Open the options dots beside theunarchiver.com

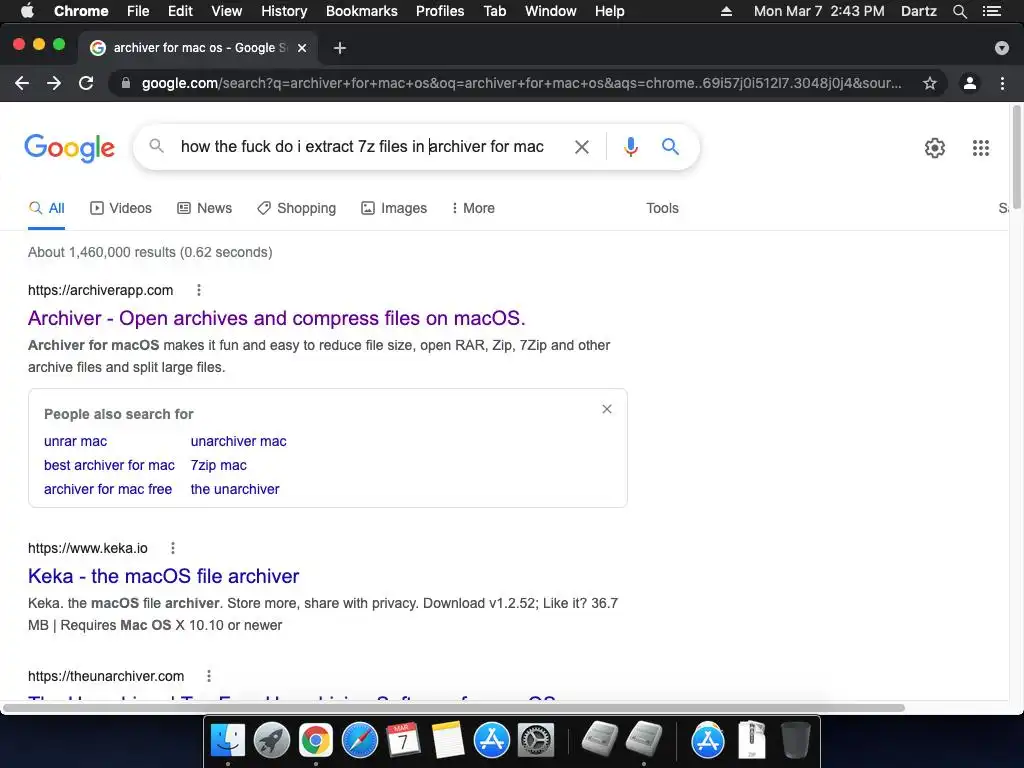point(209,676)
